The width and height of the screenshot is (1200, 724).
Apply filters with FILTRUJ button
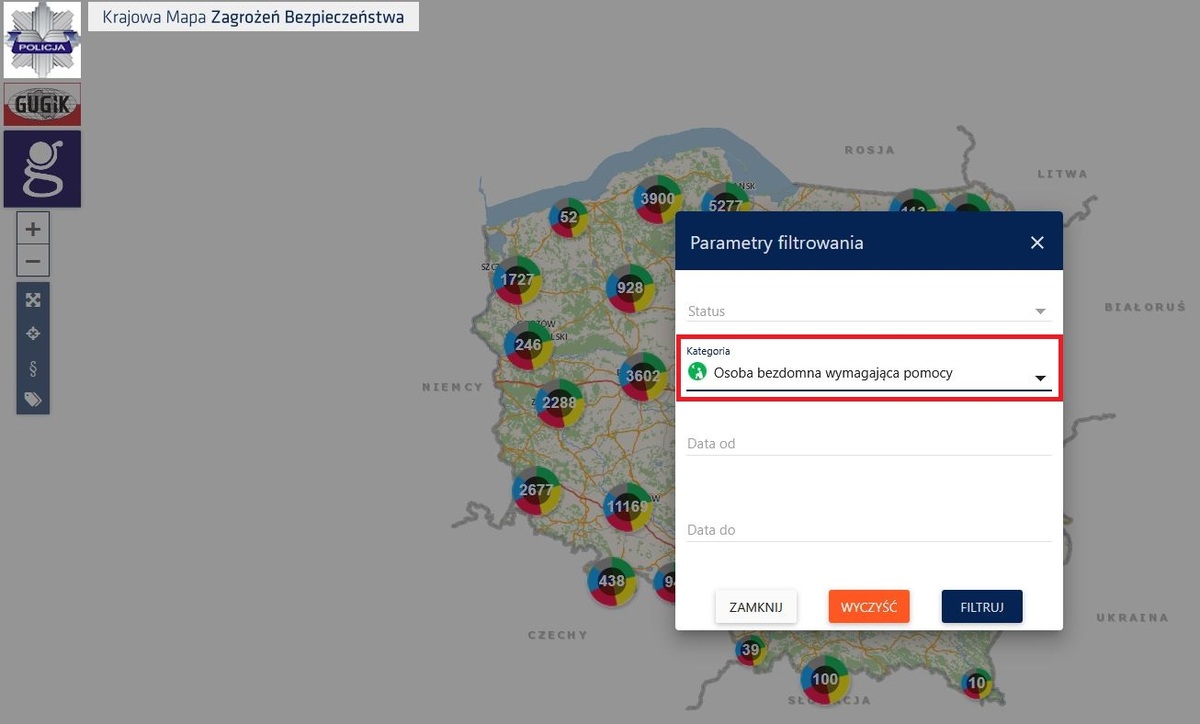tap(981, 606)
